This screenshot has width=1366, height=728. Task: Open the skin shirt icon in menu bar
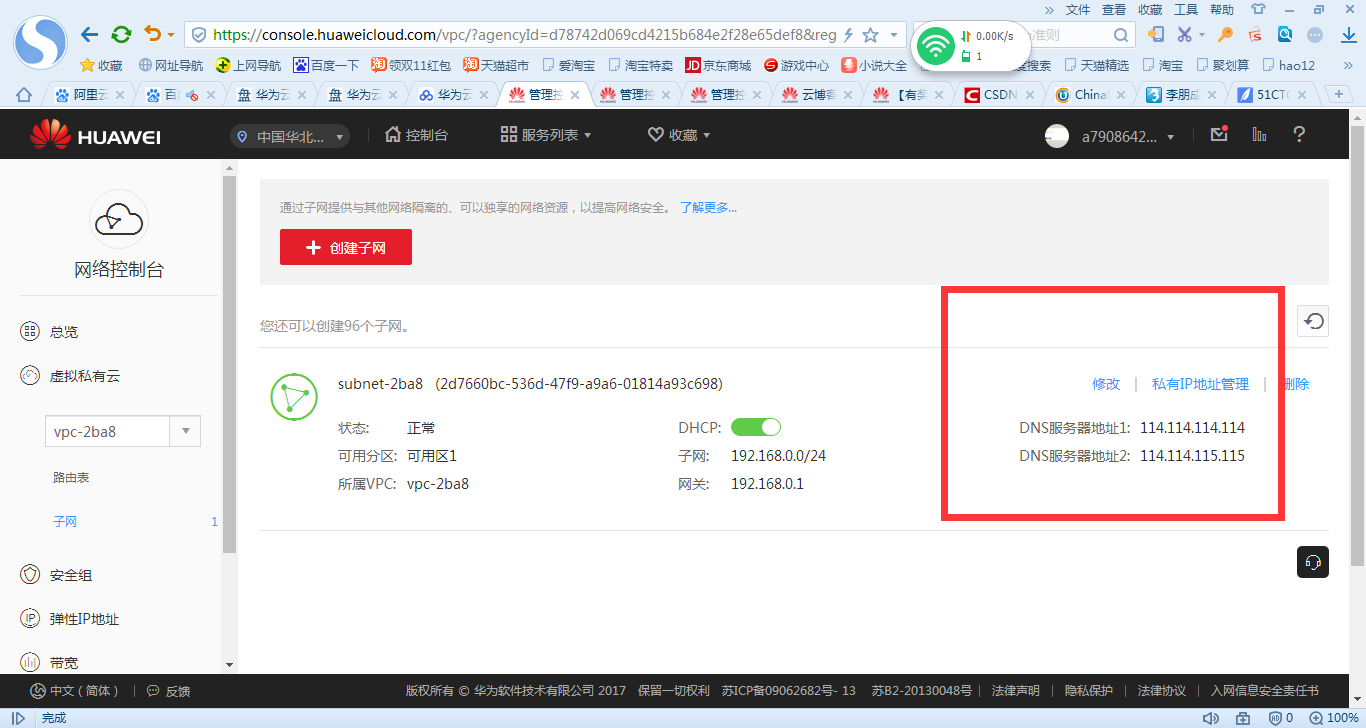[x=1259, y=9]
